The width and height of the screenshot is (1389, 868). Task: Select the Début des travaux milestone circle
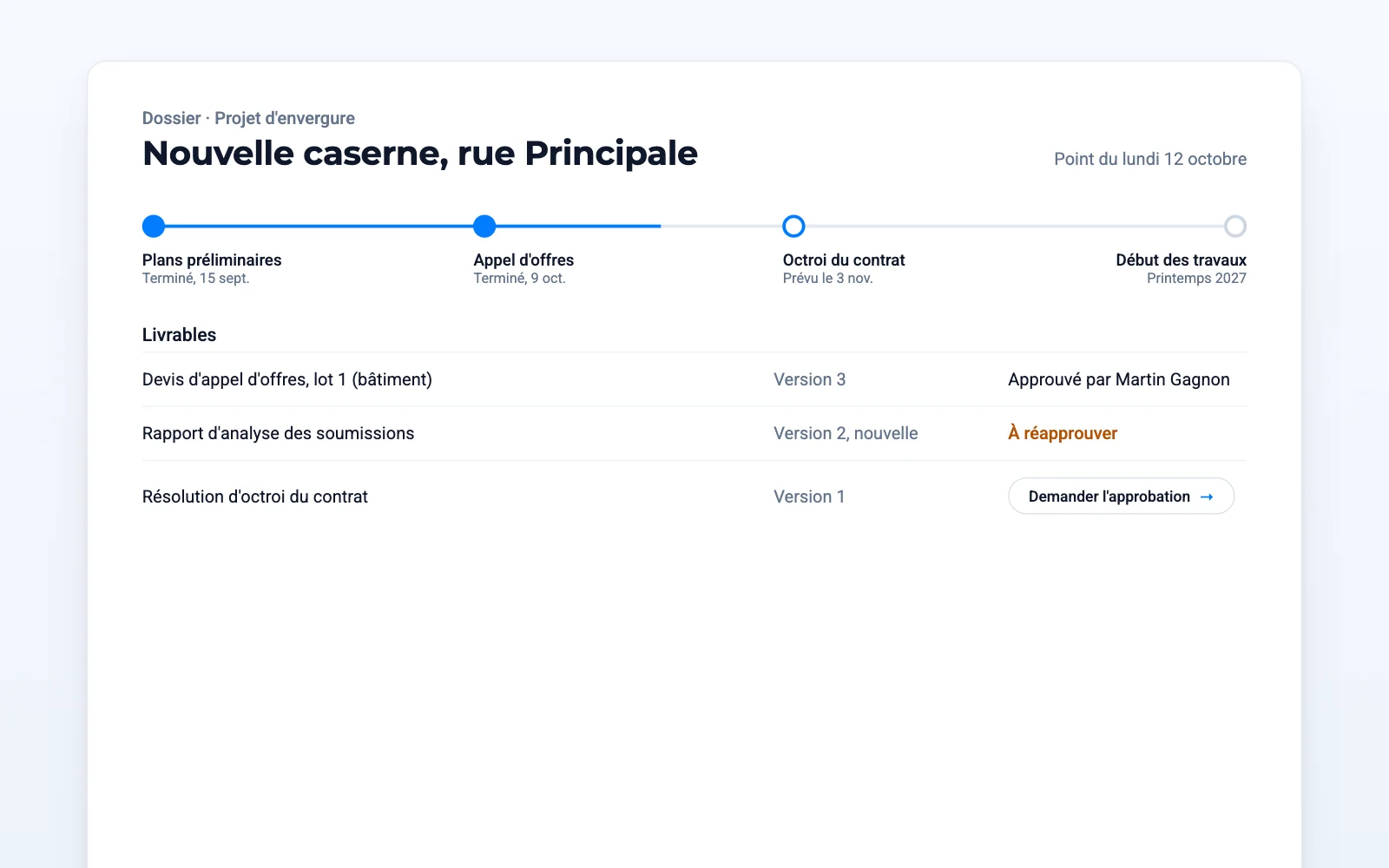click(x=1235, y=227)
